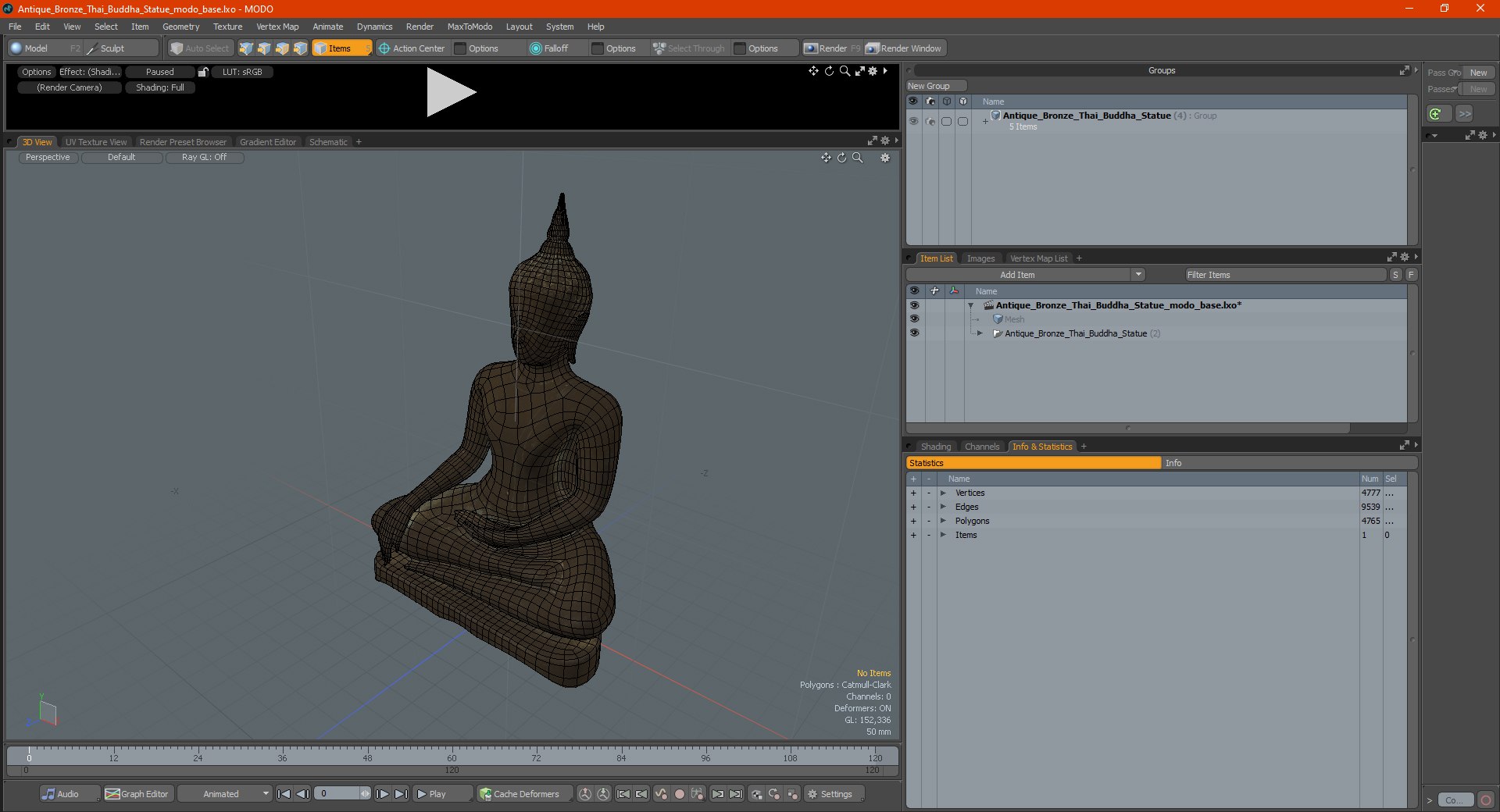Open the Info section header
The width and height of the screenshot is (1500, 812).
[1289, 463]
